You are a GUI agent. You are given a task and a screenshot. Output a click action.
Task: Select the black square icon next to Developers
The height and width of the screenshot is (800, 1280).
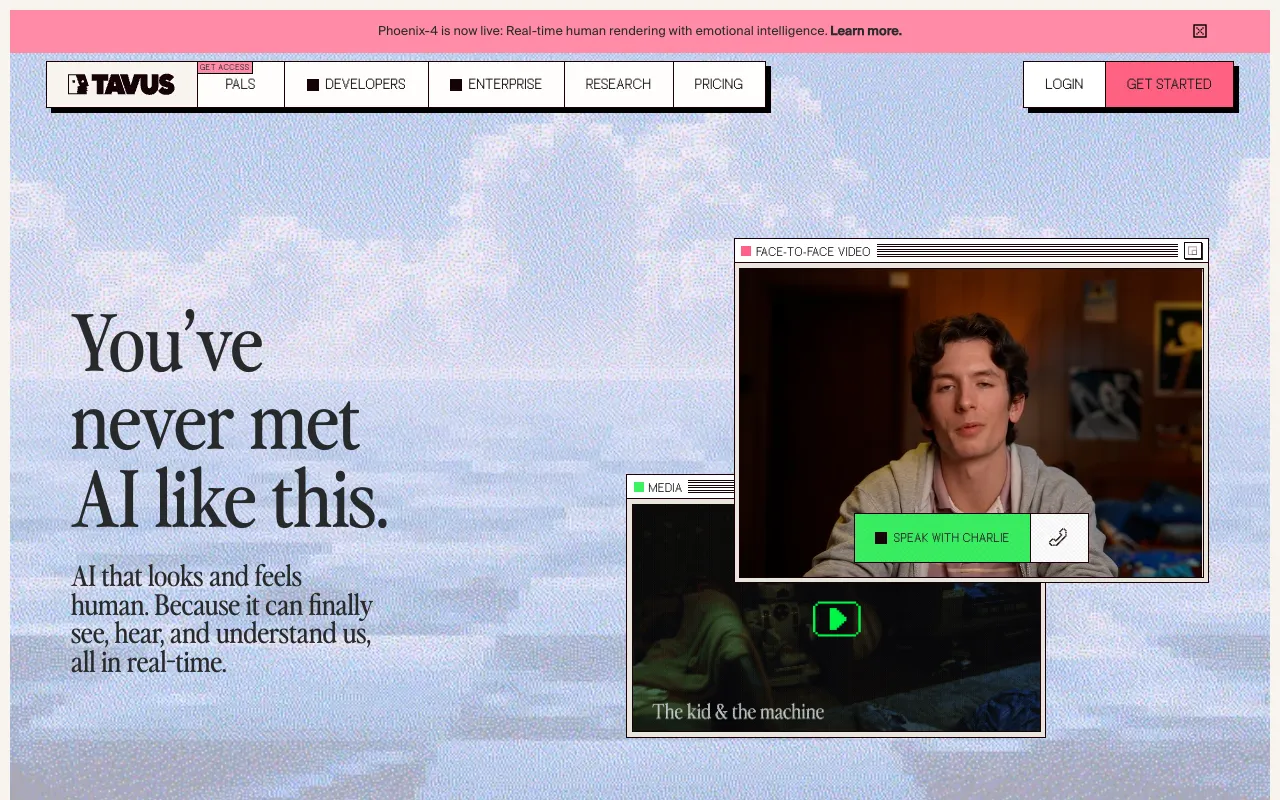click(x=312, y=84)
